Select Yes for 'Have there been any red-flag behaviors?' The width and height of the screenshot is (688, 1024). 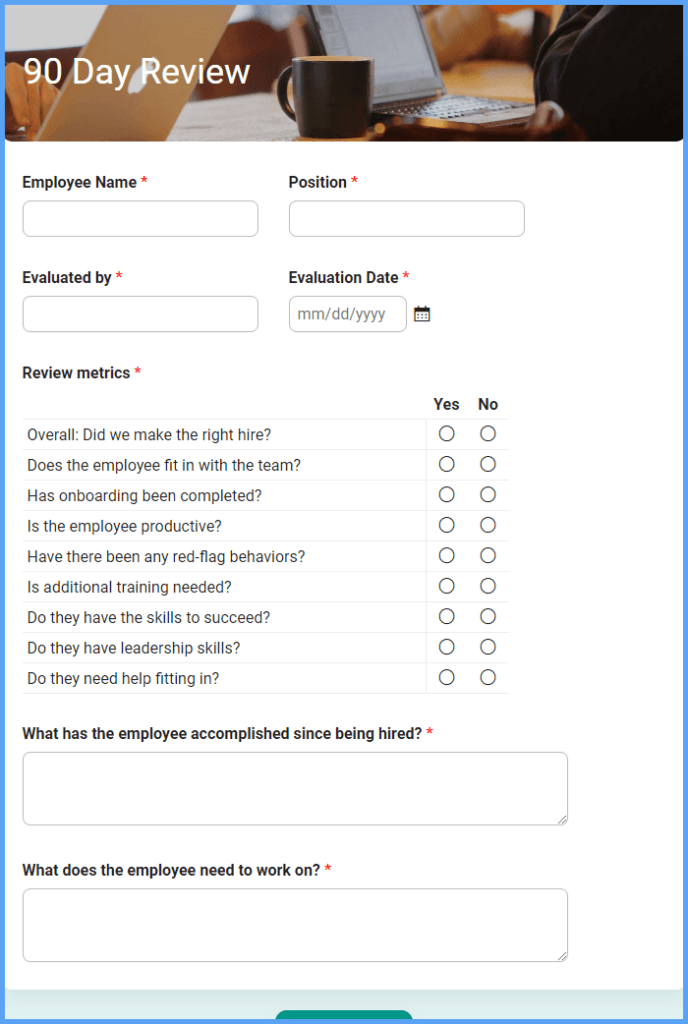coord(446,555)
